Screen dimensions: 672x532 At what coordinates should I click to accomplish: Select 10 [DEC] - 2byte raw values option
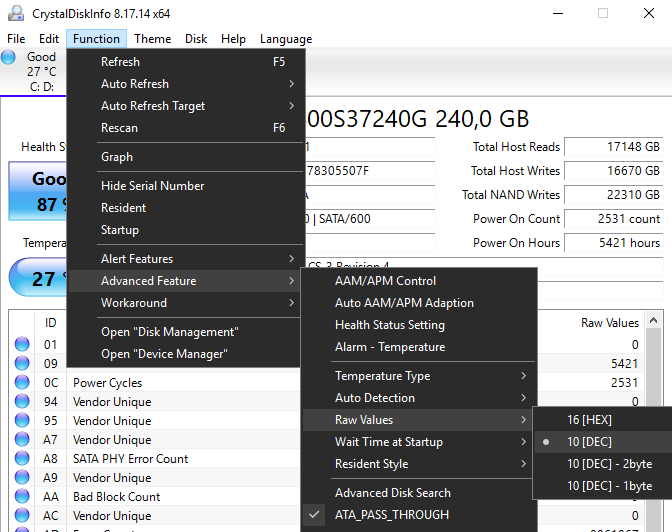click(x=609, y=464)
